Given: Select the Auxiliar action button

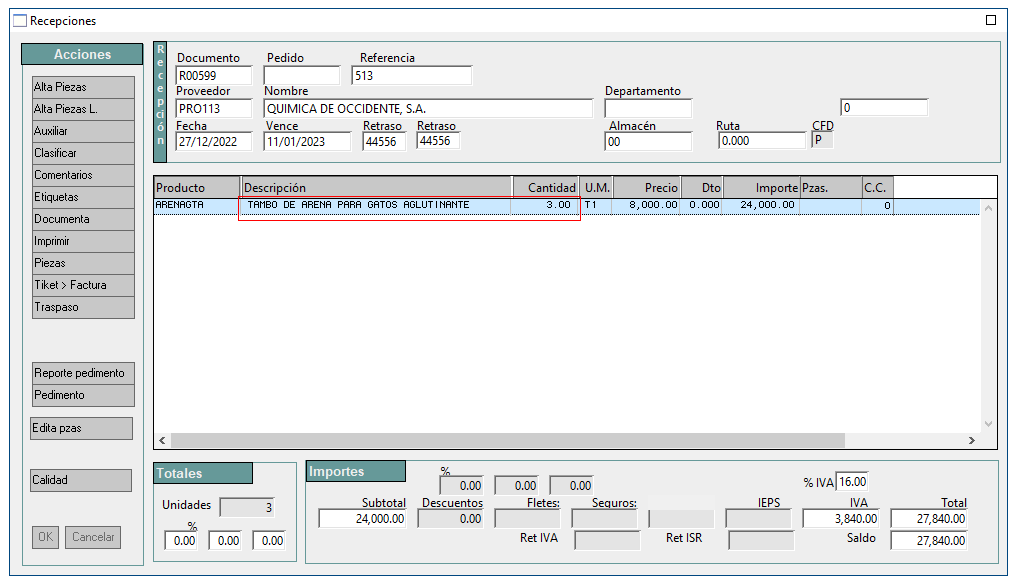Looking at the screenshot, I should (x=84, y=131).
